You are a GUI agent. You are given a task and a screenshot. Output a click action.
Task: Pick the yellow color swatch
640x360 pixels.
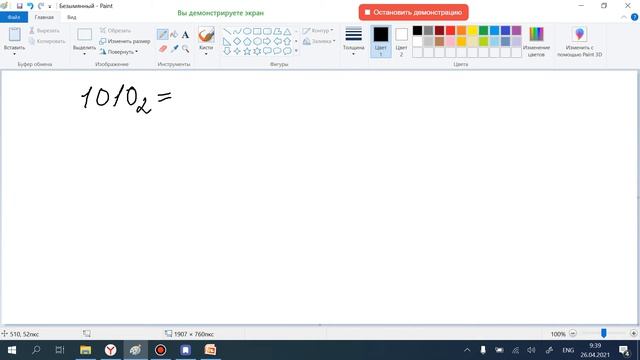click(472, 31)
